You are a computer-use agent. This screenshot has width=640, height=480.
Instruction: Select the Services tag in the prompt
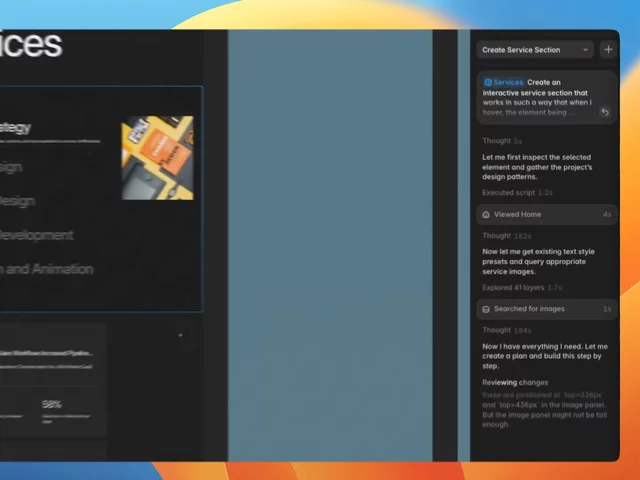(x=504, y=82)
